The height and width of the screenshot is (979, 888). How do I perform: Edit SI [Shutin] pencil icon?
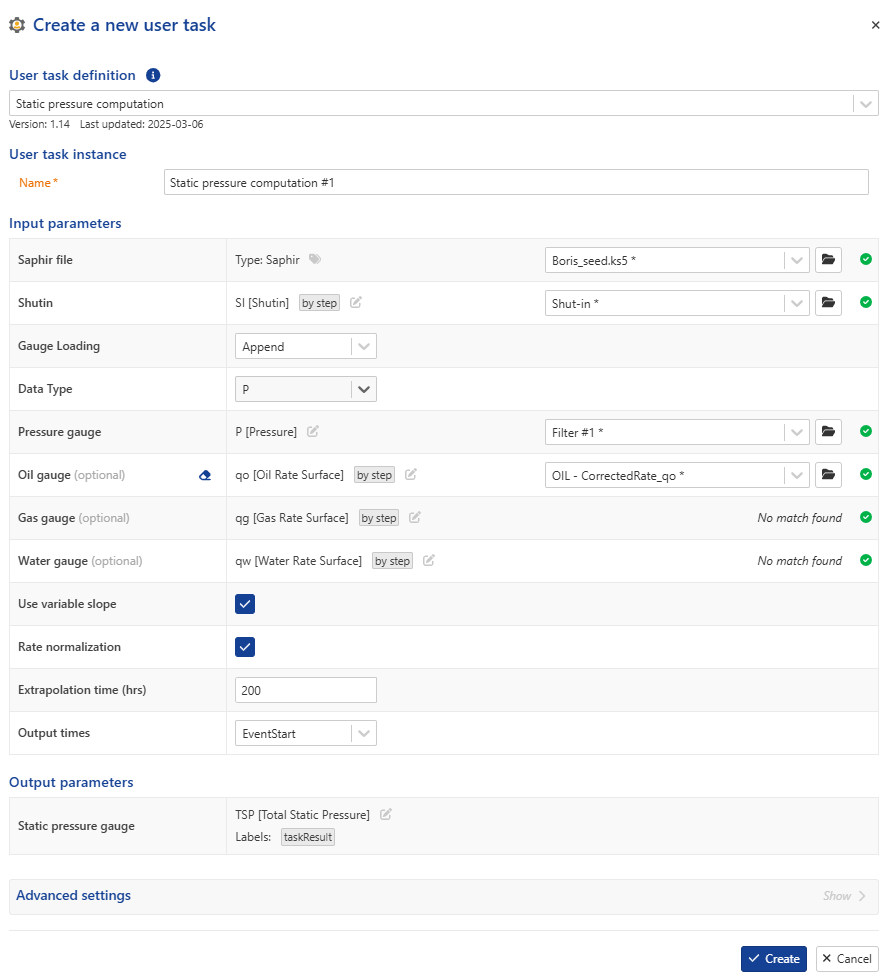[x=355, y=303]
